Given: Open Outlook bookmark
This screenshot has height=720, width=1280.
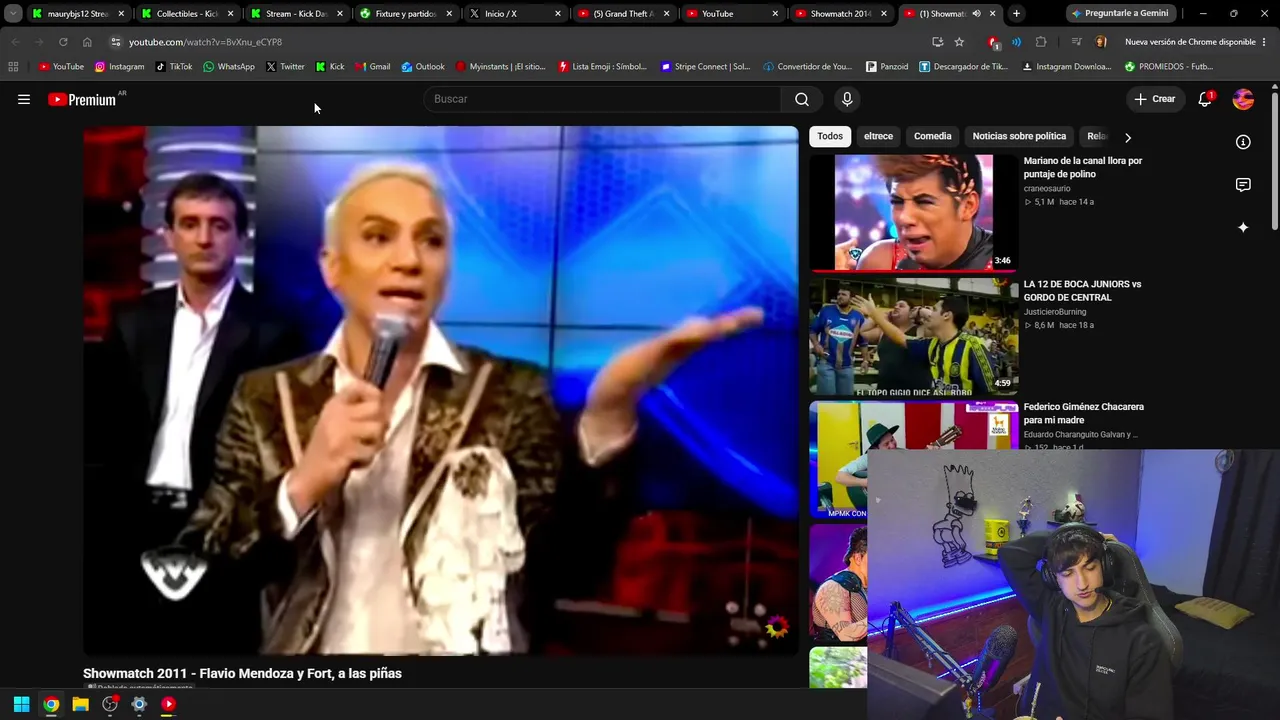Looking at the screenshot, I should pos(423,67).
